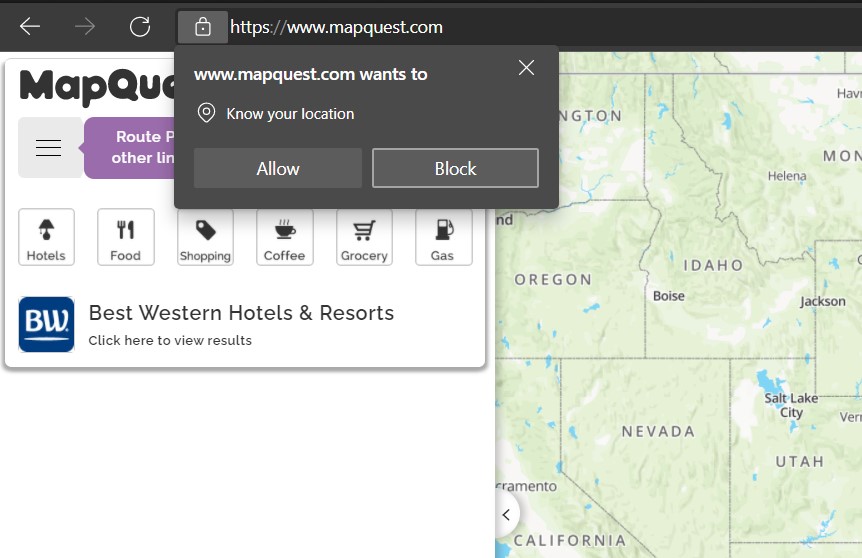Click the browser back arrow
Image resolution: width=862 pixels, height=558 pixels.
point(30,27)
